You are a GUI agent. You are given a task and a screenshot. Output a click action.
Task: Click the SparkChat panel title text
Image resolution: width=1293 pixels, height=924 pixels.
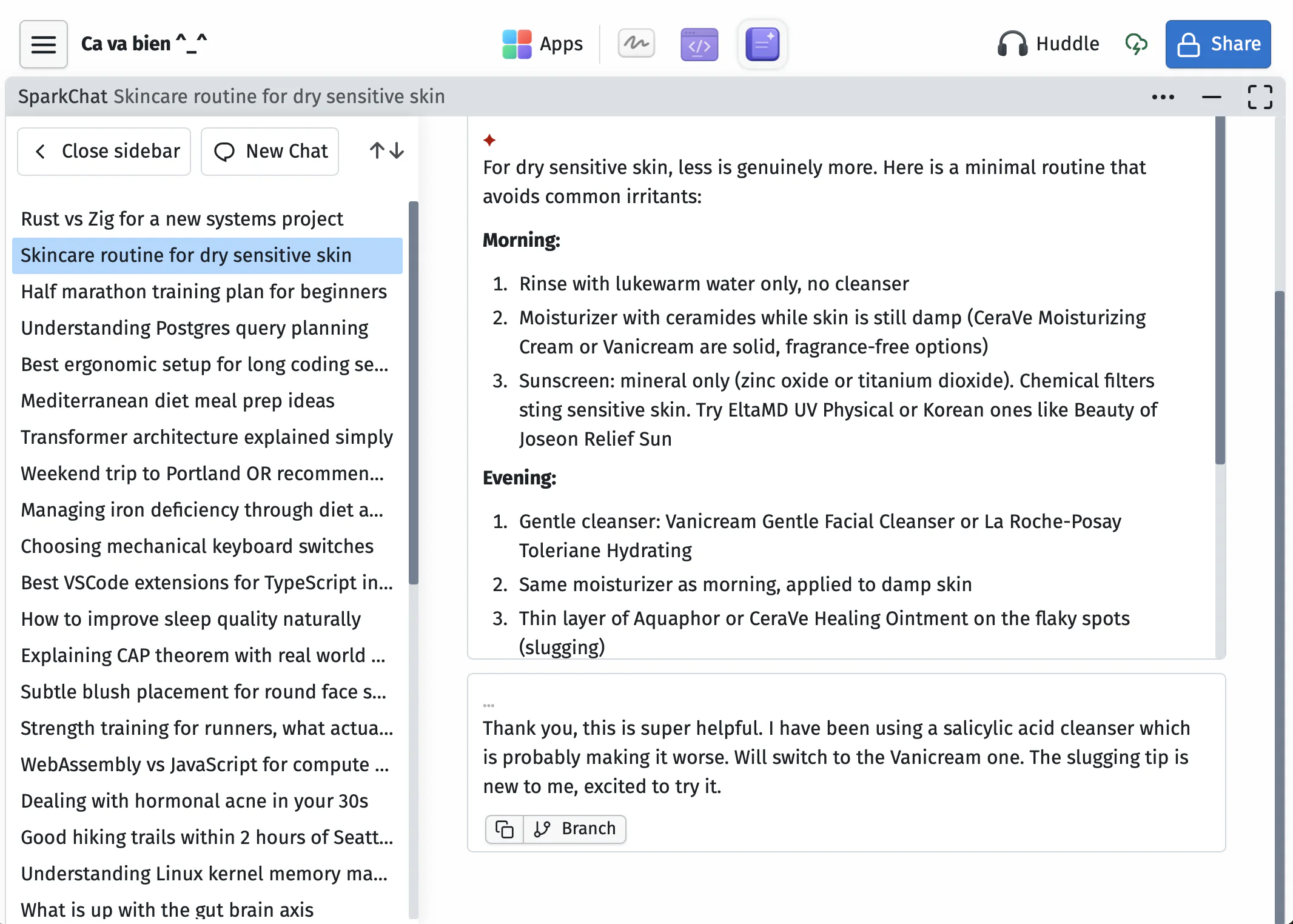(x=231, y=96)
